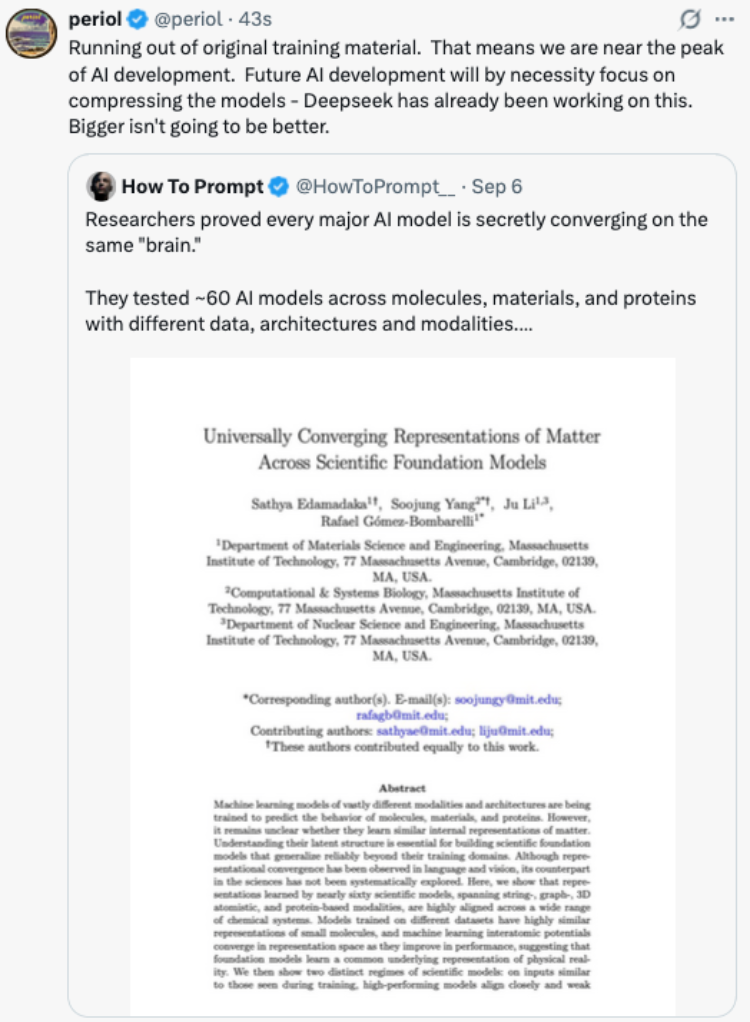Screen dimensions: 750x1022
Task: Open How To Prompt's profile picture
Action: tap(101, 186)
